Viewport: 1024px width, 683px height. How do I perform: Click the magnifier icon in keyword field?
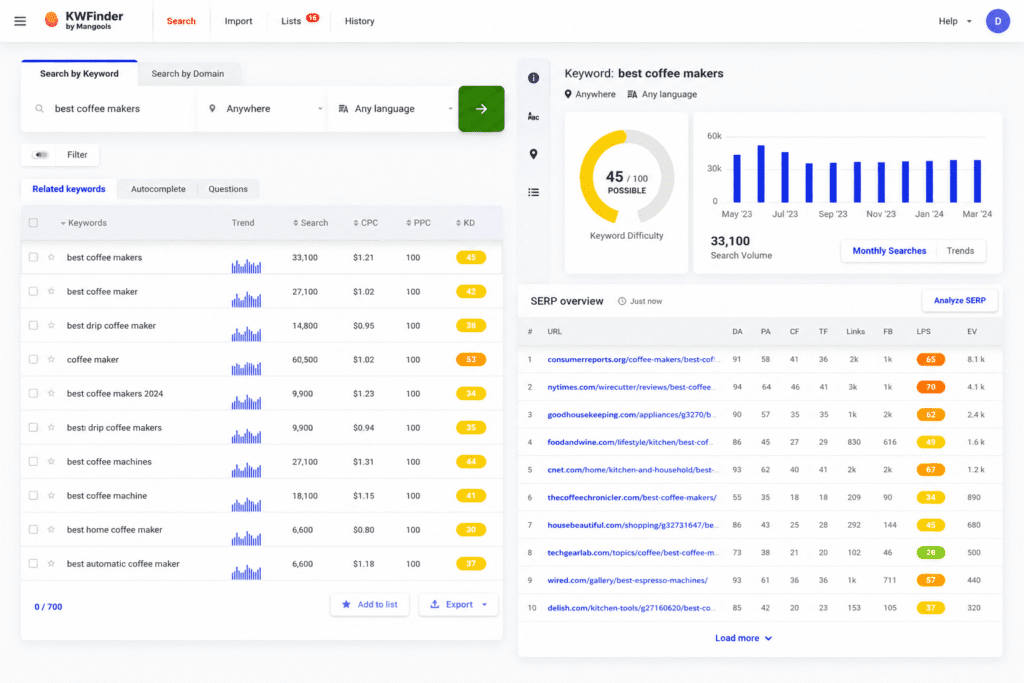[x=39, y=108]
